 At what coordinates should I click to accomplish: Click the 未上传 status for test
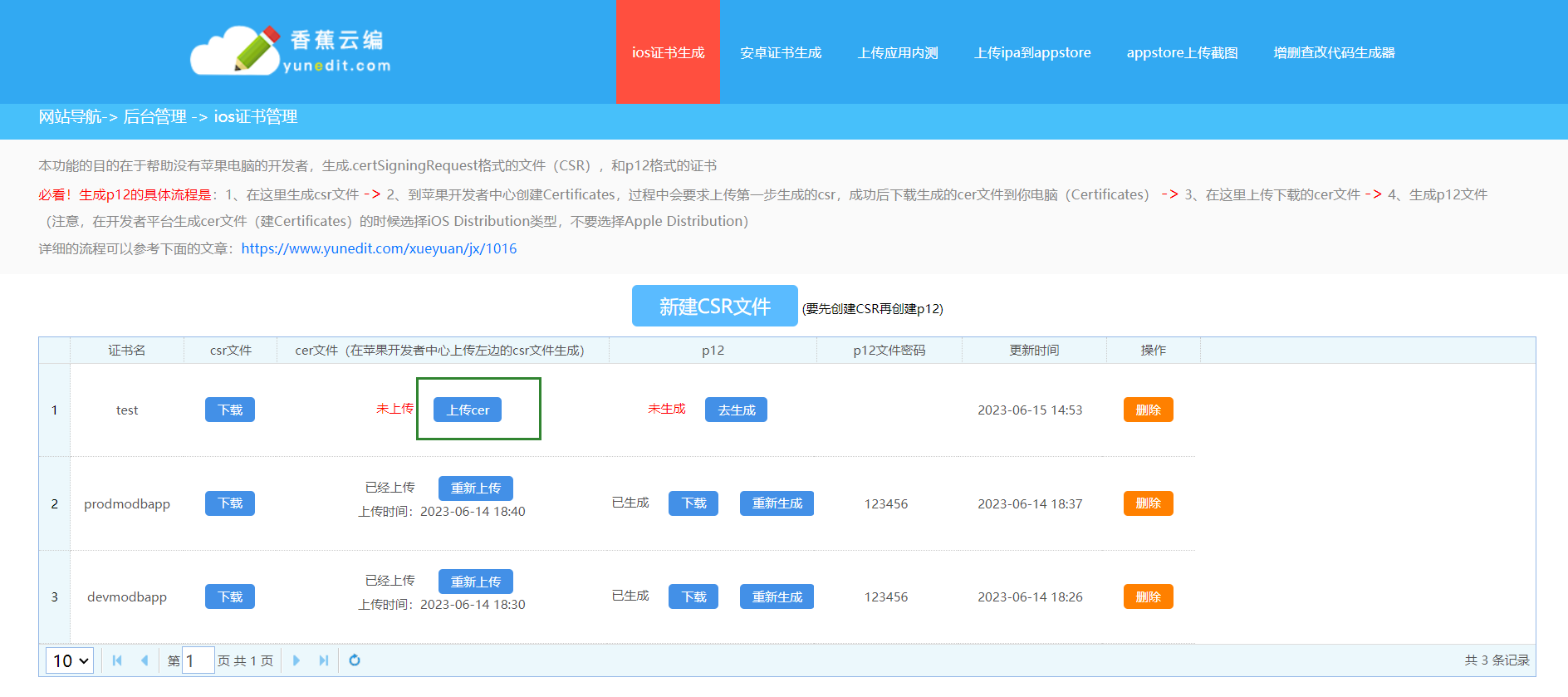click(394, 409)
